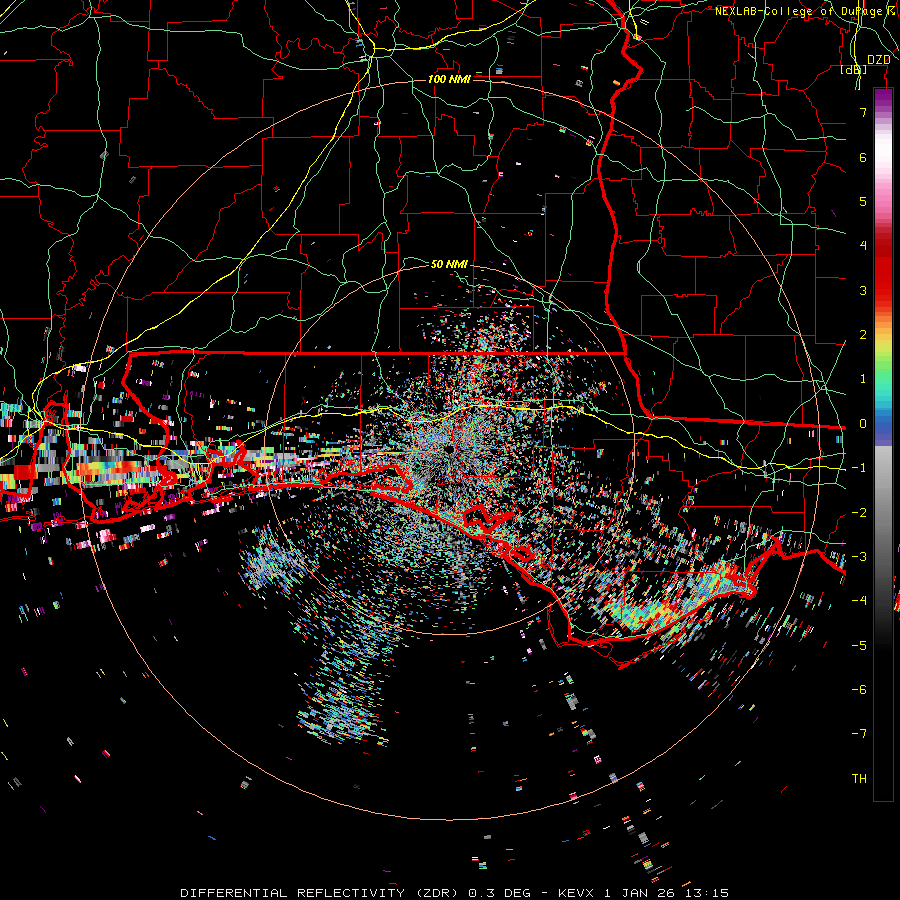Click the "-1" value on the color scale

859,468
